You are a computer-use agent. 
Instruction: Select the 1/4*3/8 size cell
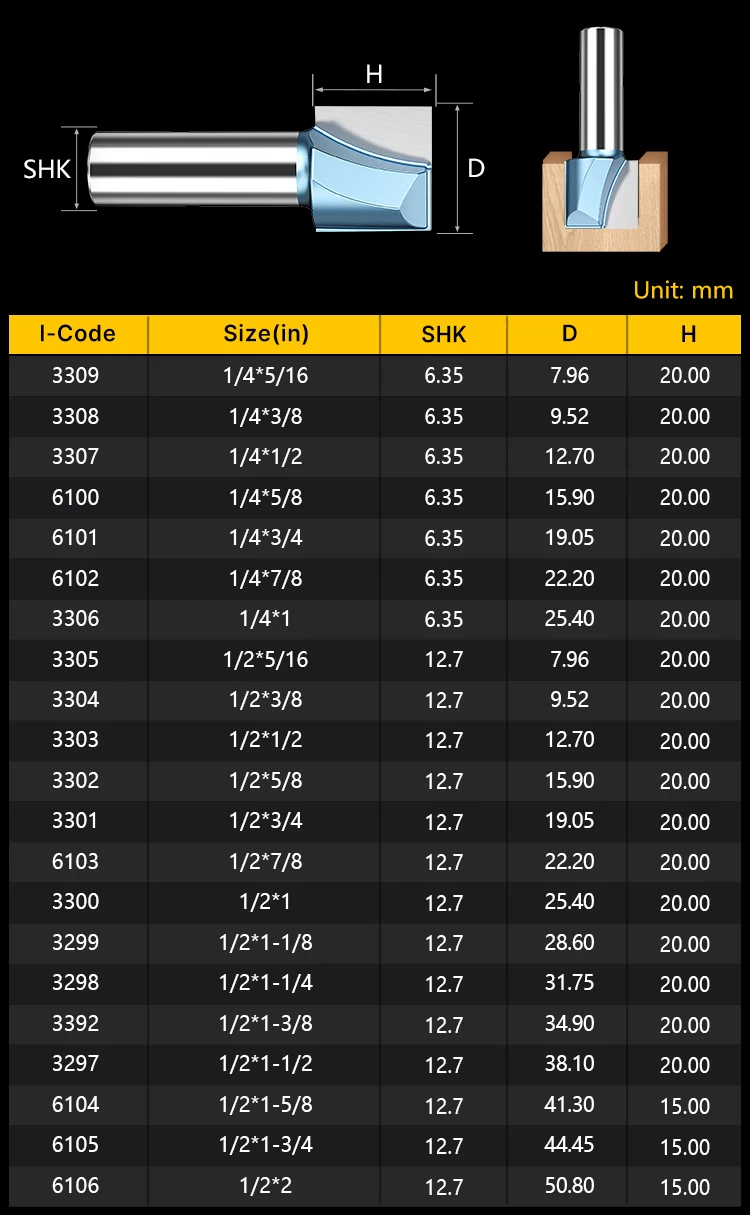click(x=265, y=416)
